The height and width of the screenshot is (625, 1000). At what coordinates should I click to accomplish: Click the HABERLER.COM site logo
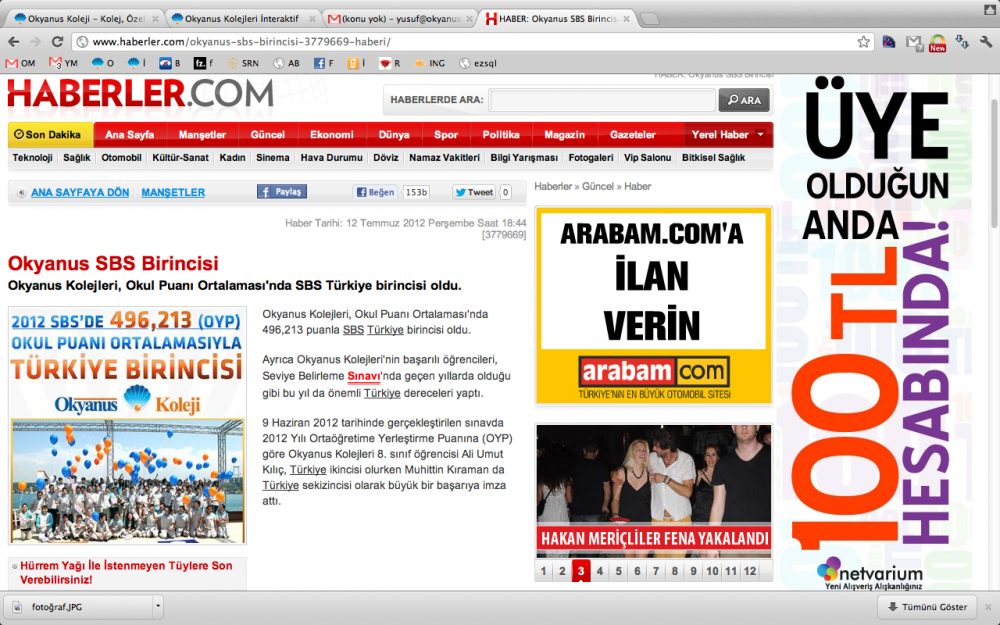pyautogui.click(x=140, y=94)
